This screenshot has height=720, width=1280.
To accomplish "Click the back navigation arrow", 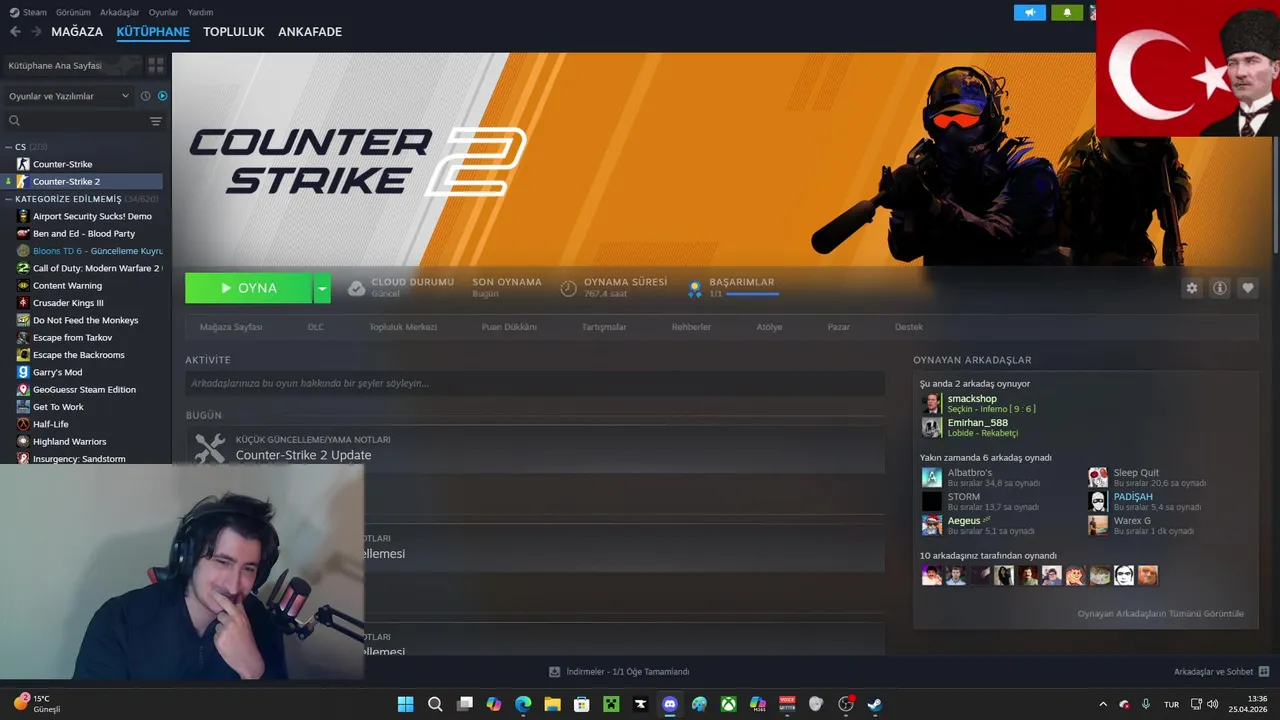I will (x=15, y=32).
